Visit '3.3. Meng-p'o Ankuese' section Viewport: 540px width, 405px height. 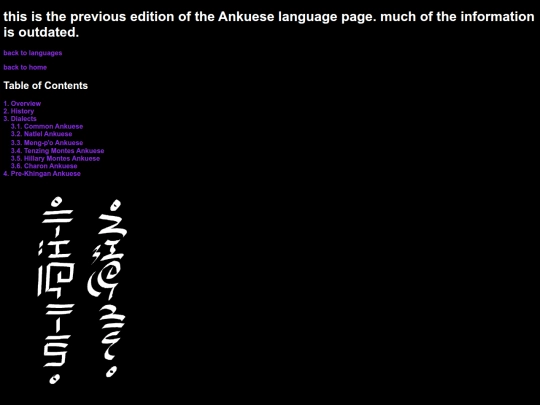pos(47,143)
